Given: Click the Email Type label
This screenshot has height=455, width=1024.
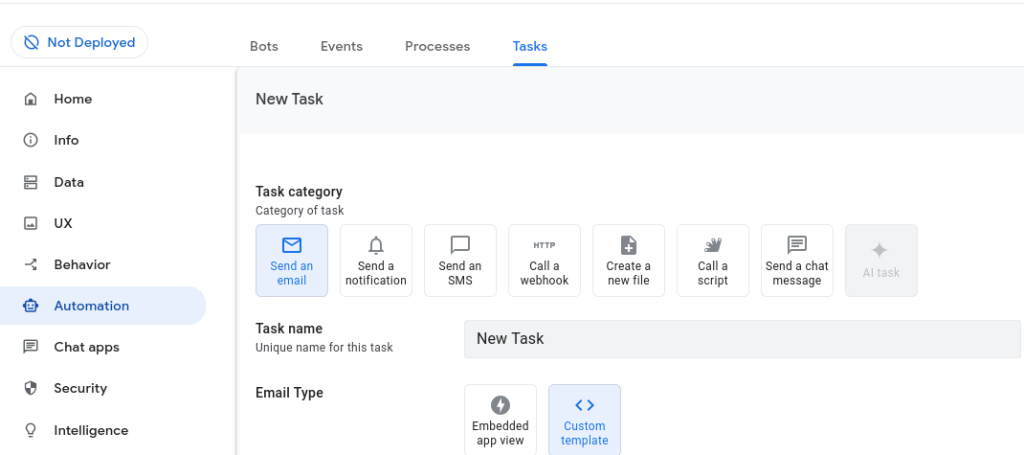Looking at the screenshot, I should (x=289, y=393).
